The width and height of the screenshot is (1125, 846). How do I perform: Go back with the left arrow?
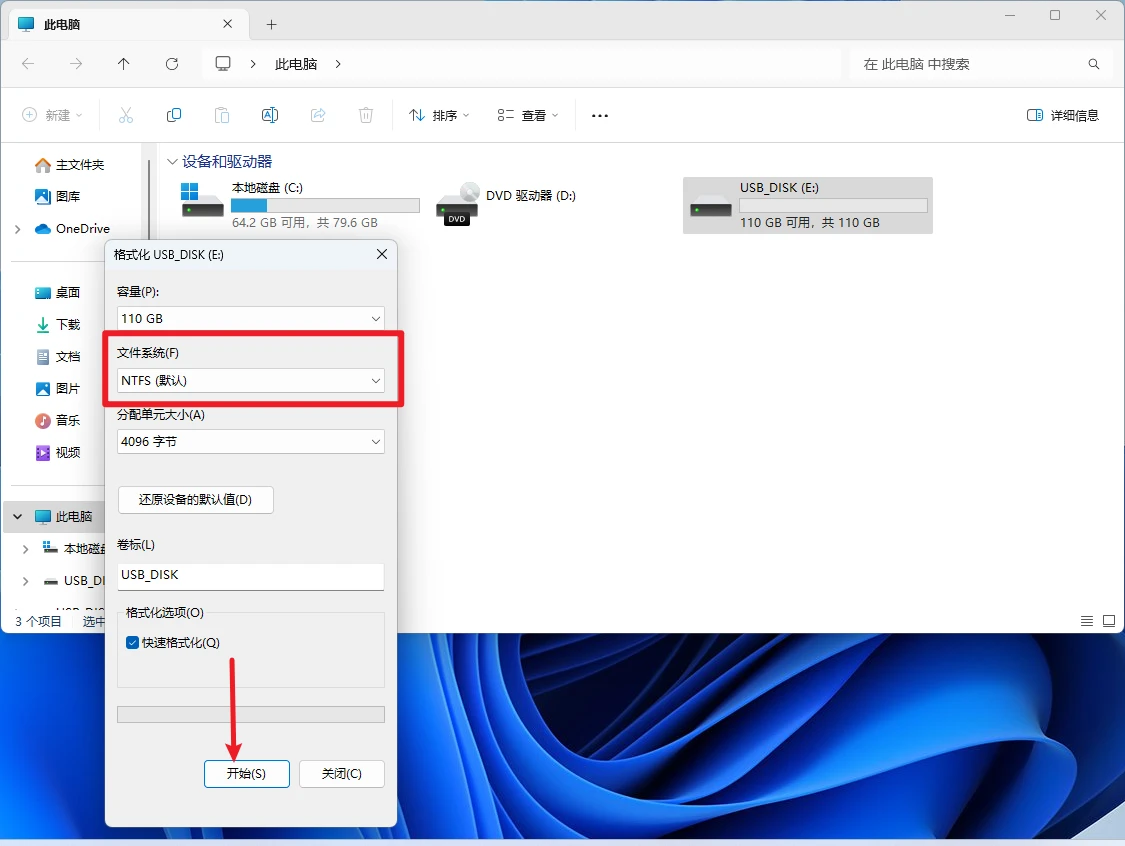point(28,64)
